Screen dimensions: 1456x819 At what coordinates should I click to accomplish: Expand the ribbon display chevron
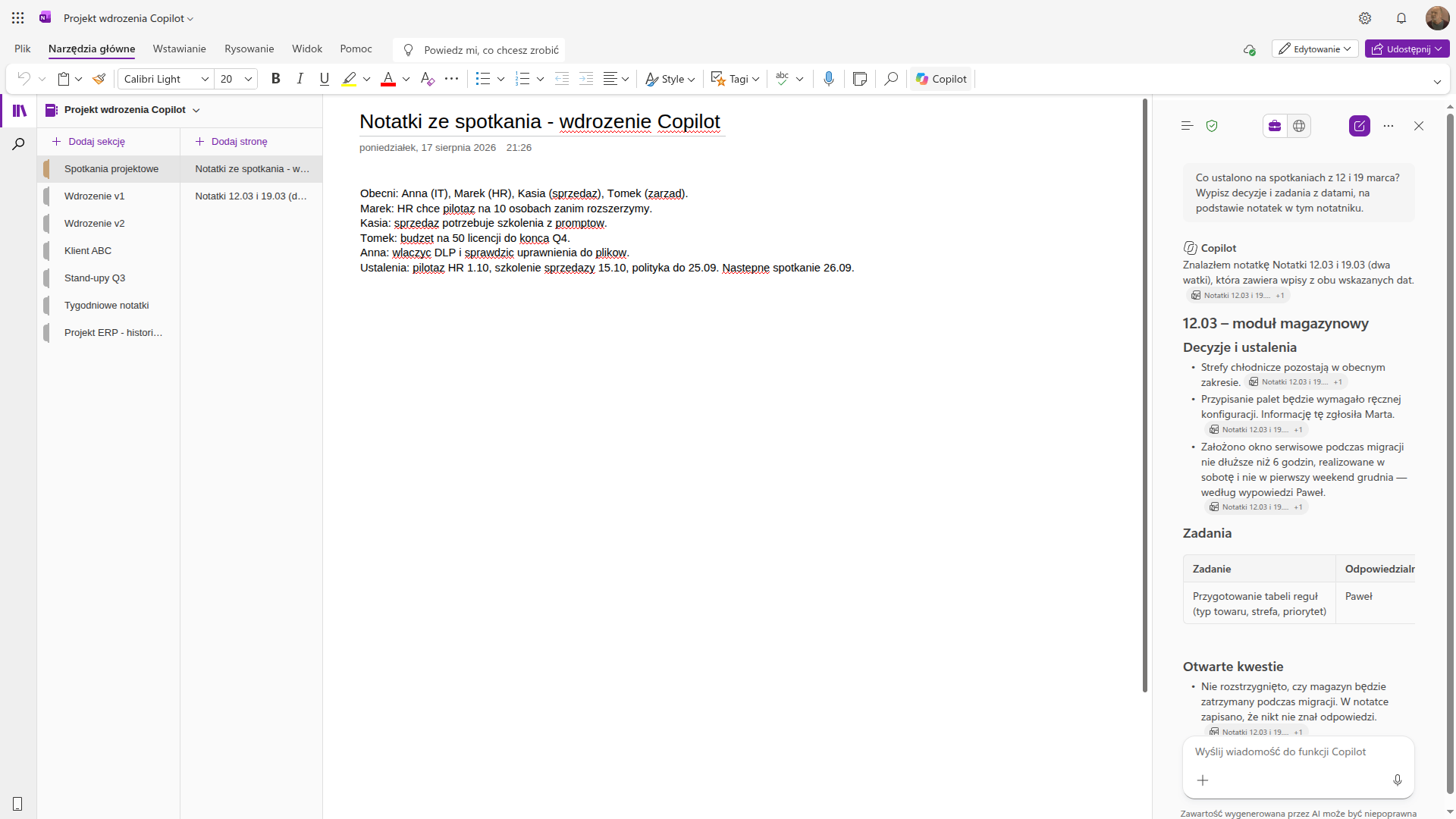(1437, 82)
